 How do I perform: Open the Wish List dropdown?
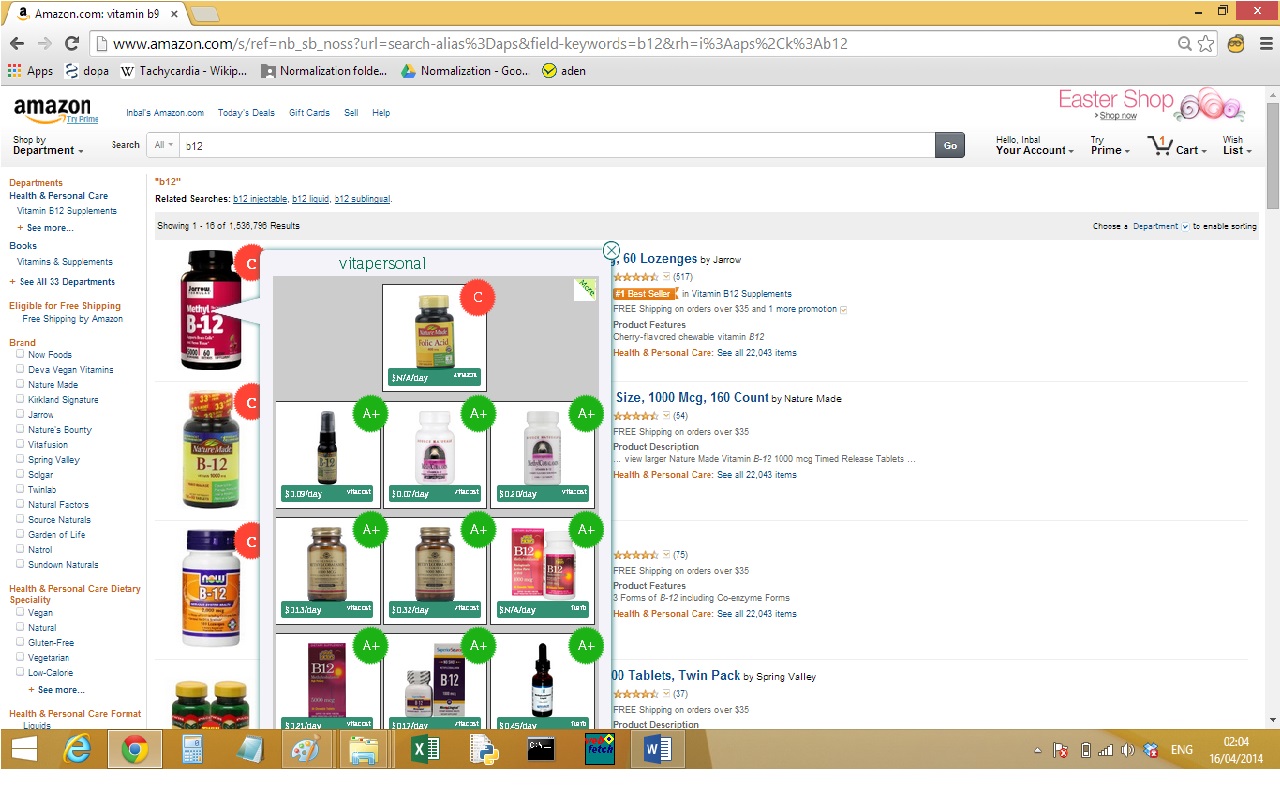[x=1236, y=146]
